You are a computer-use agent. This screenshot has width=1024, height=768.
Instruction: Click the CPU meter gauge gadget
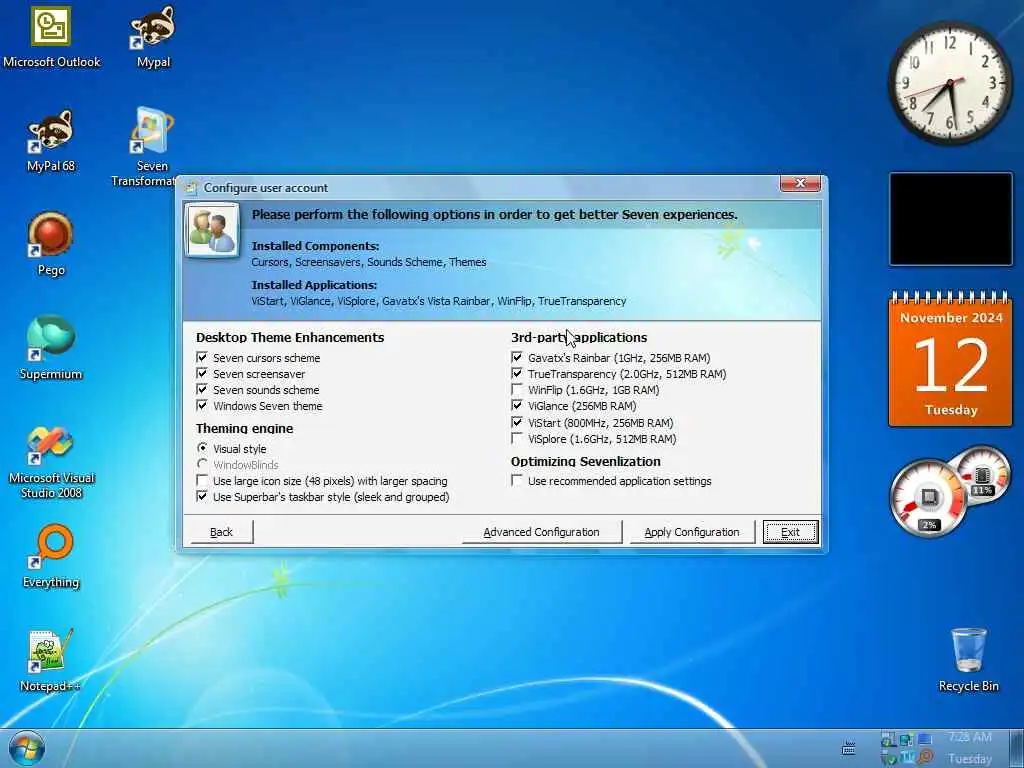[x=929, y=498]
